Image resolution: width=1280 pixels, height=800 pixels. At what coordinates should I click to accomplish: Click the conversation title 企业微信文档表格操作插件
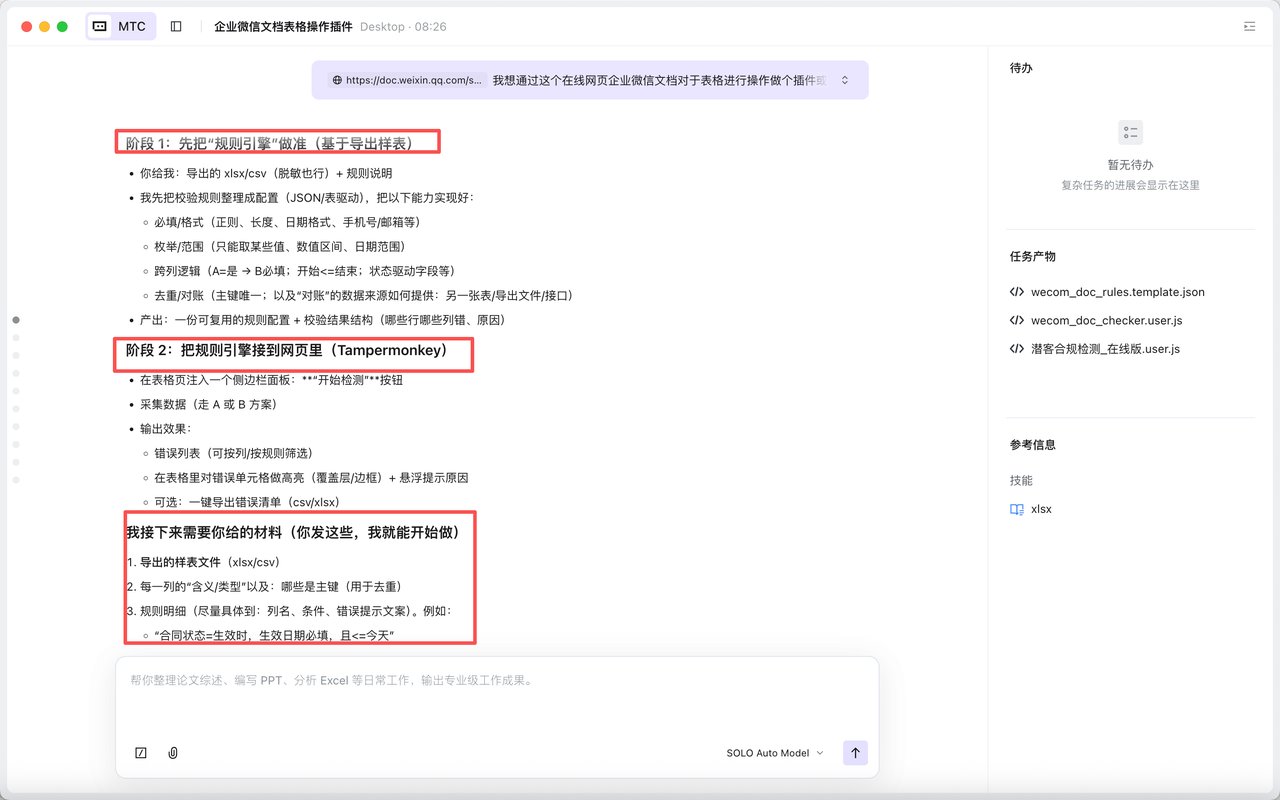pos(283,26)
